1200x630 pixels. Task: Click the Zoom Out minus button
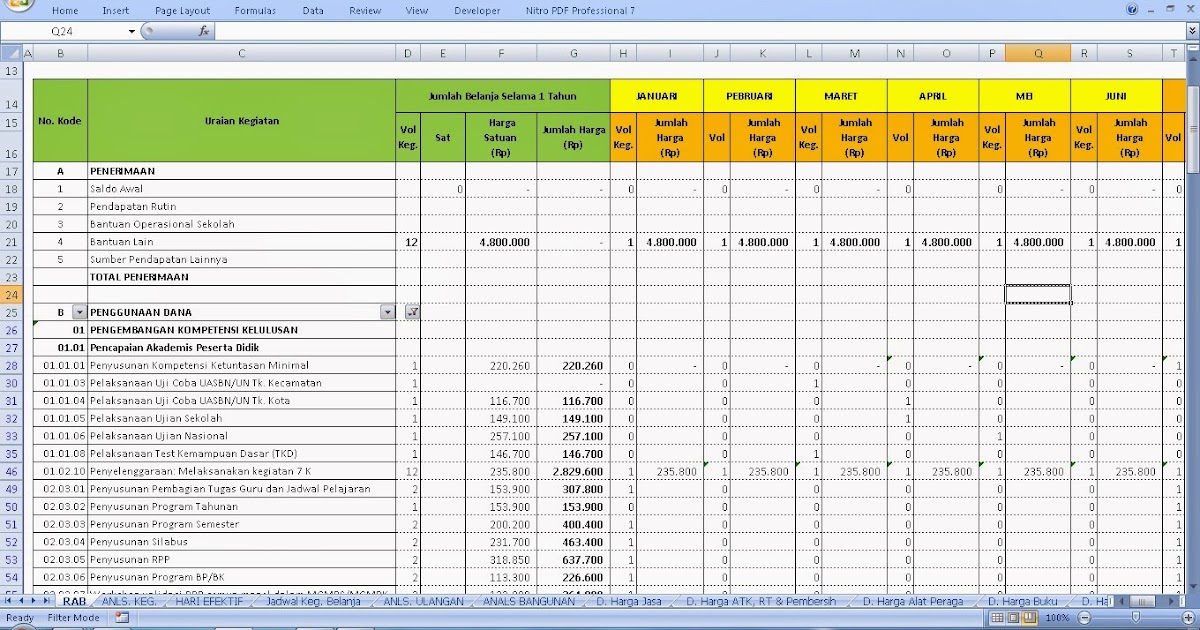(x=1083, y=617)
